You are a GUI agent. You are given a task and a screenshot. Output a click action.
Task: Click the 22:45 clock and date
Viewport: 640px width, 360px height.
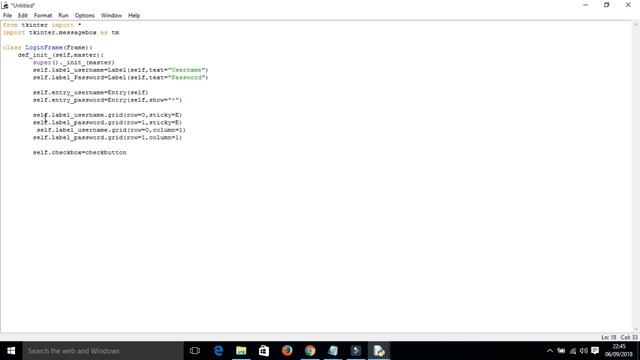click(x=619, y=351)
